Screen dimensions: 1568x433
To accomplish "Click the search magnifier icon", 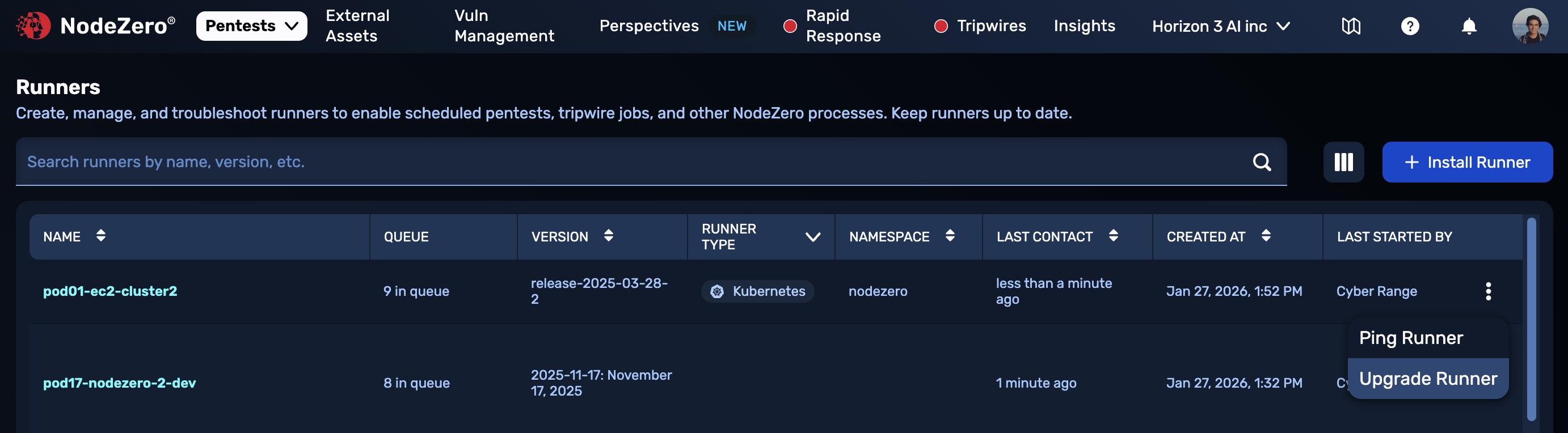I will pyautogui.click(x=1262, y=162).
